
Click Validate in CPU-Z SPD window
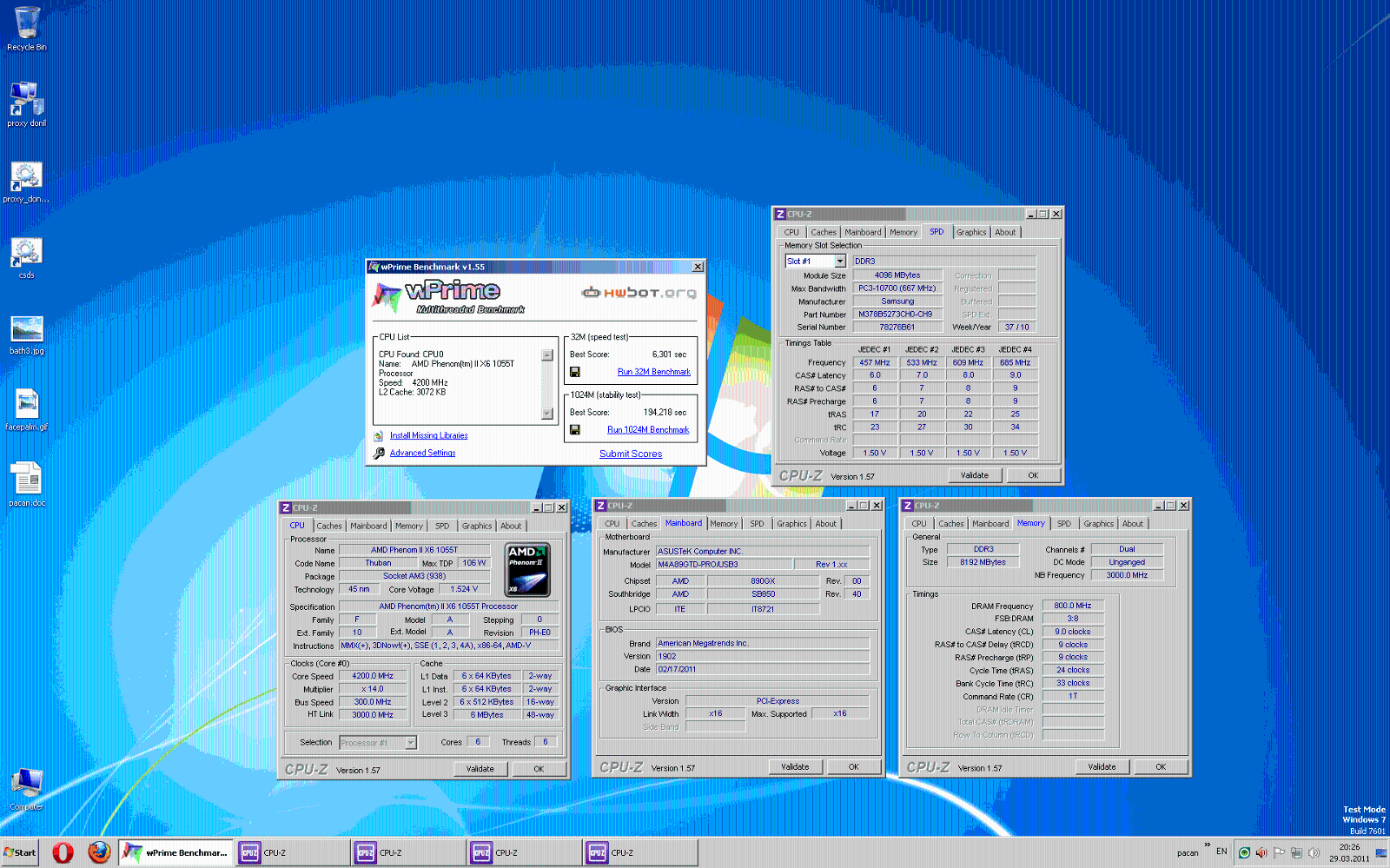click(x=975, y=475)
